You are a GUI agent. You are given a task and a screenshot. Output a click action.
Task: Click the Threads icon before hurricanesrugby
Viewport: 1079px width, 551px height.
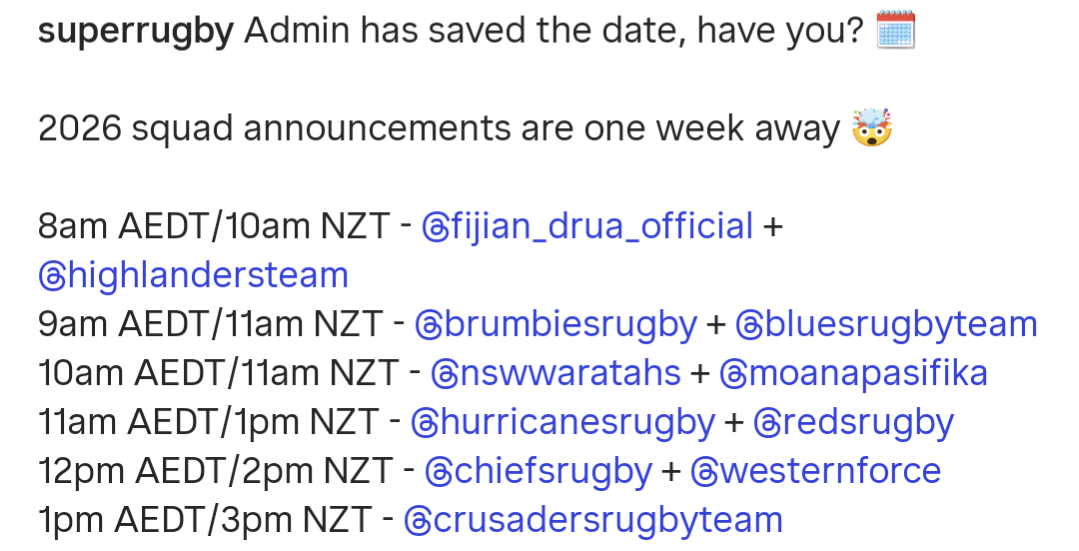pos(423,422)
